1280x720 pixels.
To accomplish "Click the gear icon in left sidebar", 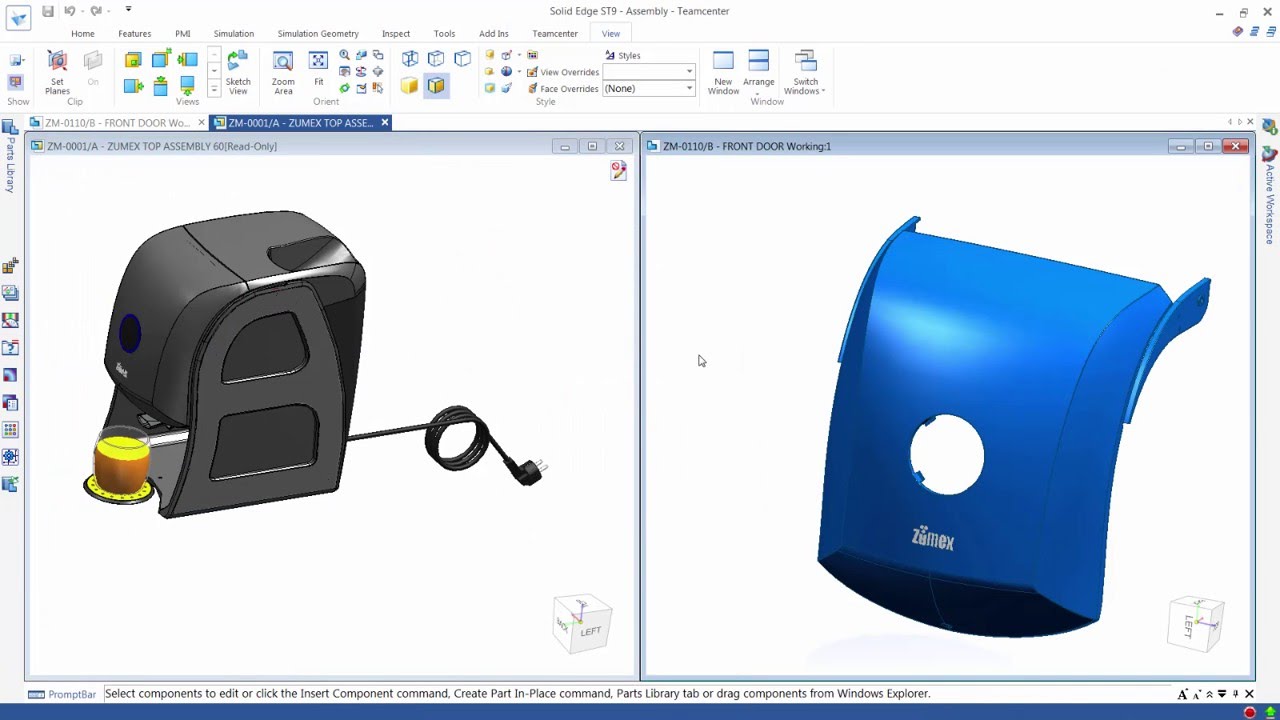I will pos(10,457).
